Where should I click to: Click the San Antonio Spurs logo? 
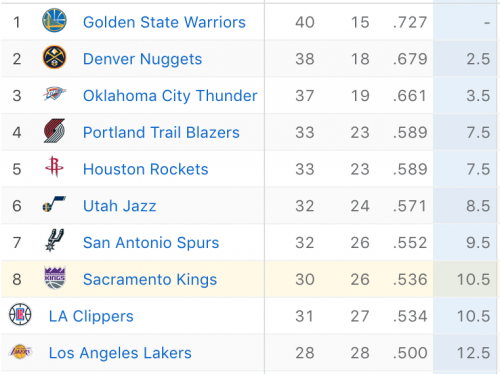(54, 240)
